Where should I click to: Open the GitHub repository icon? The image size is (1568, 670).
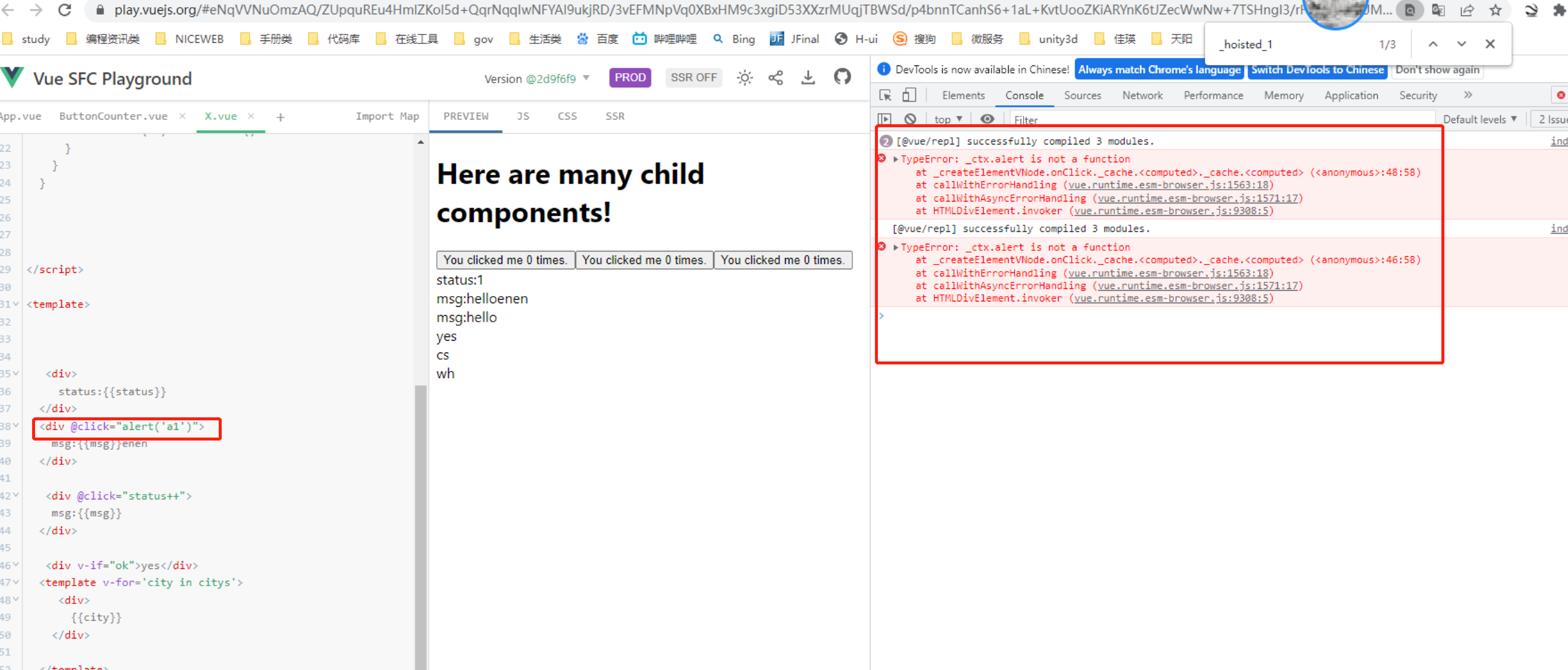coord(842,77)
